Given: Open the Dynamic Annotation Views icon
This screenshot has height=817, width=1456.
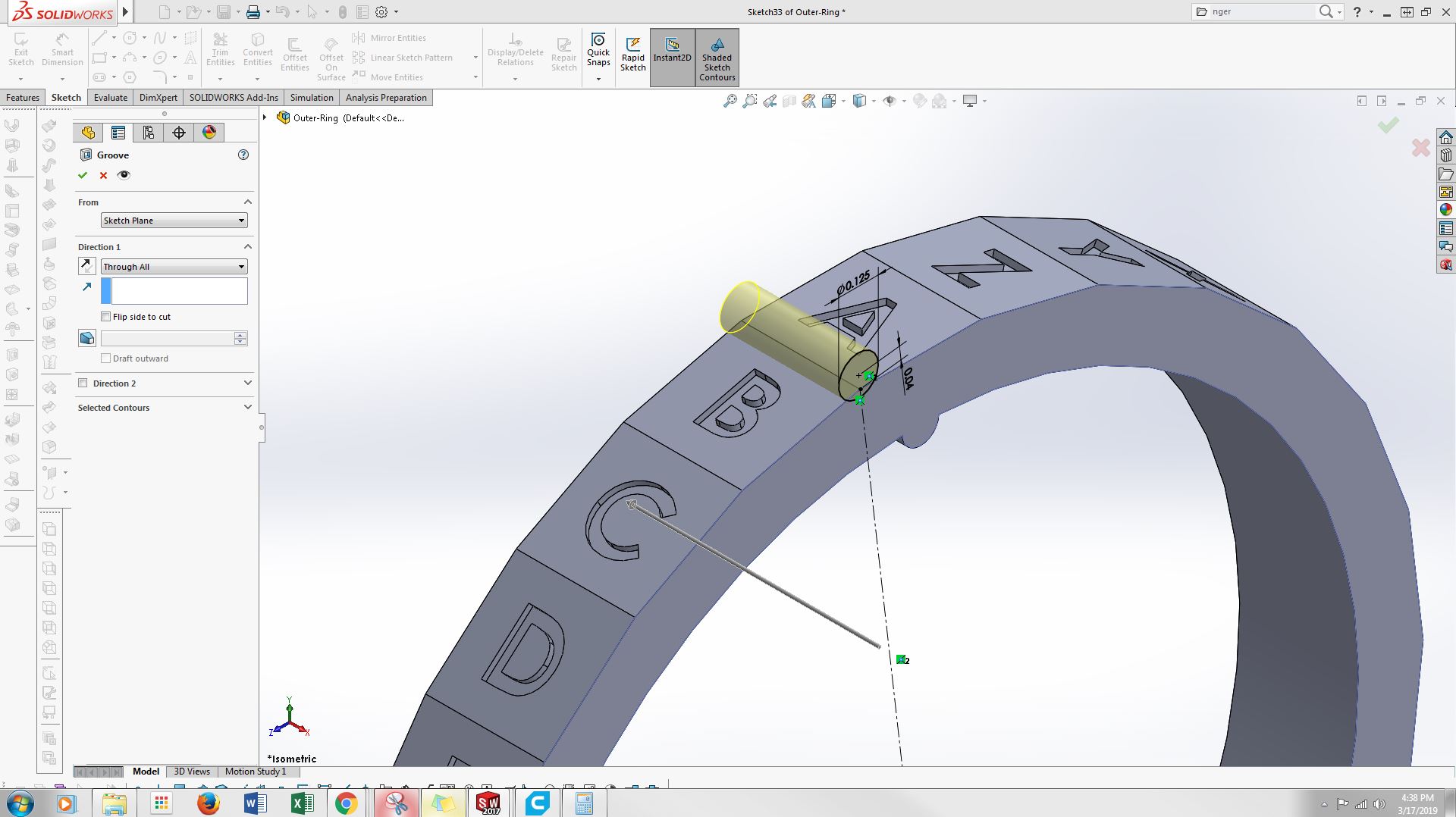Looking at the screenshot, I should (x=809, y=101).
